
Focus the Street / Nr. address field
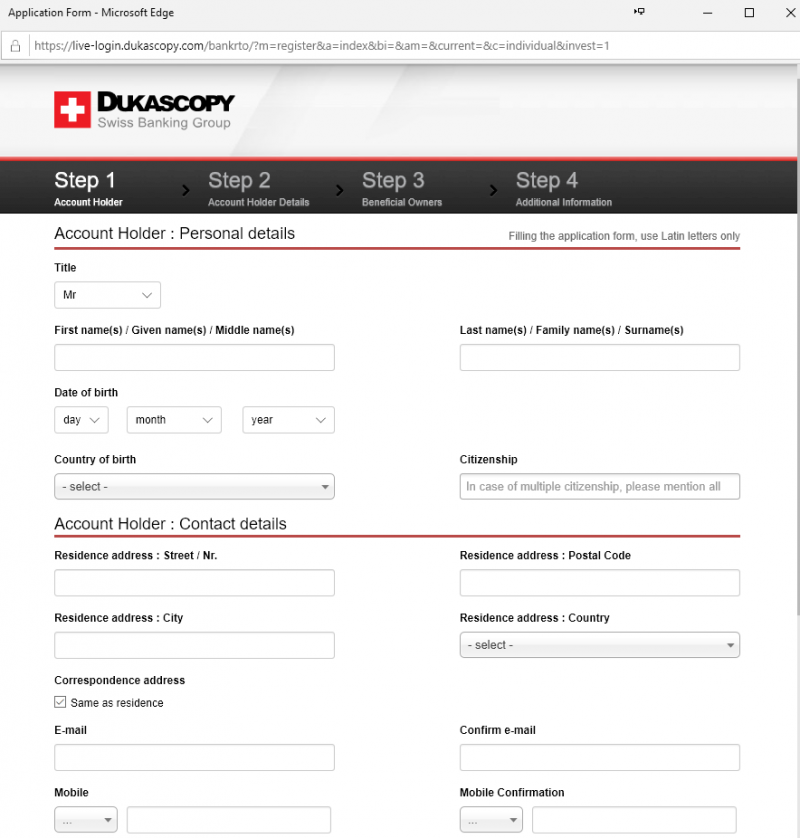[x=195, y=583]
